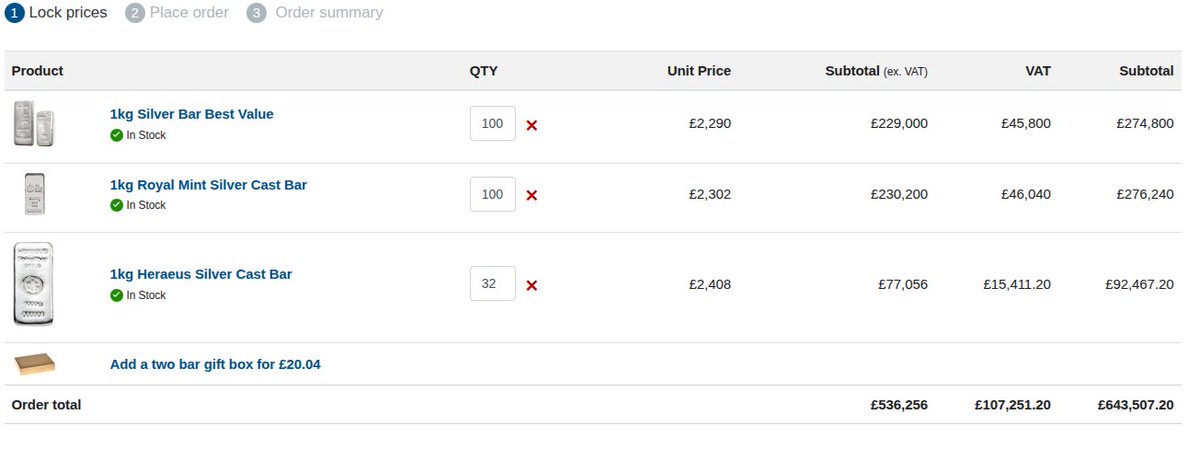
Task: Open 1kg Royal Mint Silver Cast Bar link
Action: [x=208, y=185]
